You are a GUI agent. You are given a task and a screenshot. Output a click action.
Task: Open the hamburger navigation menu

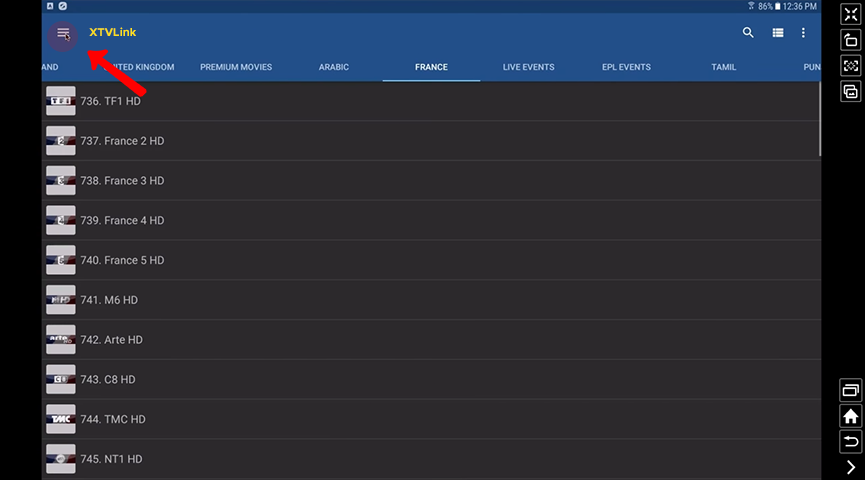tap(63, 34)
